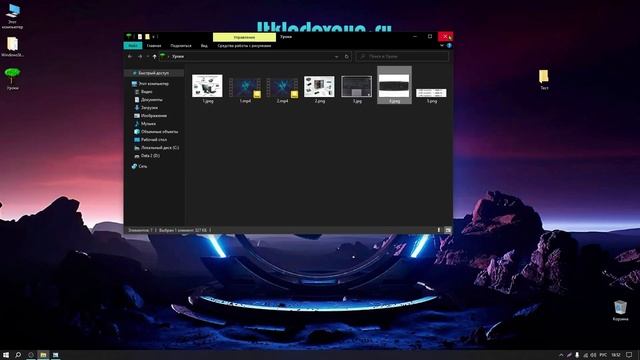Click the Видео folder icon in sidebar

tap(137, 92)
